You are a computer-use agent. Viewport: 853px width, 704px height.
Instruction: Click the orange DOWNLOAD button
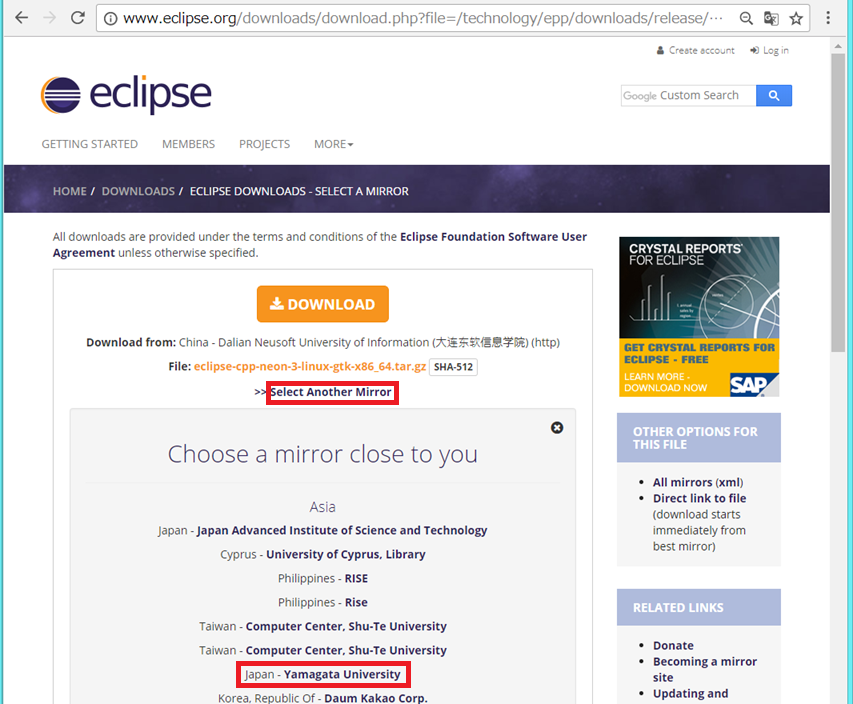(x=322, y=303)
